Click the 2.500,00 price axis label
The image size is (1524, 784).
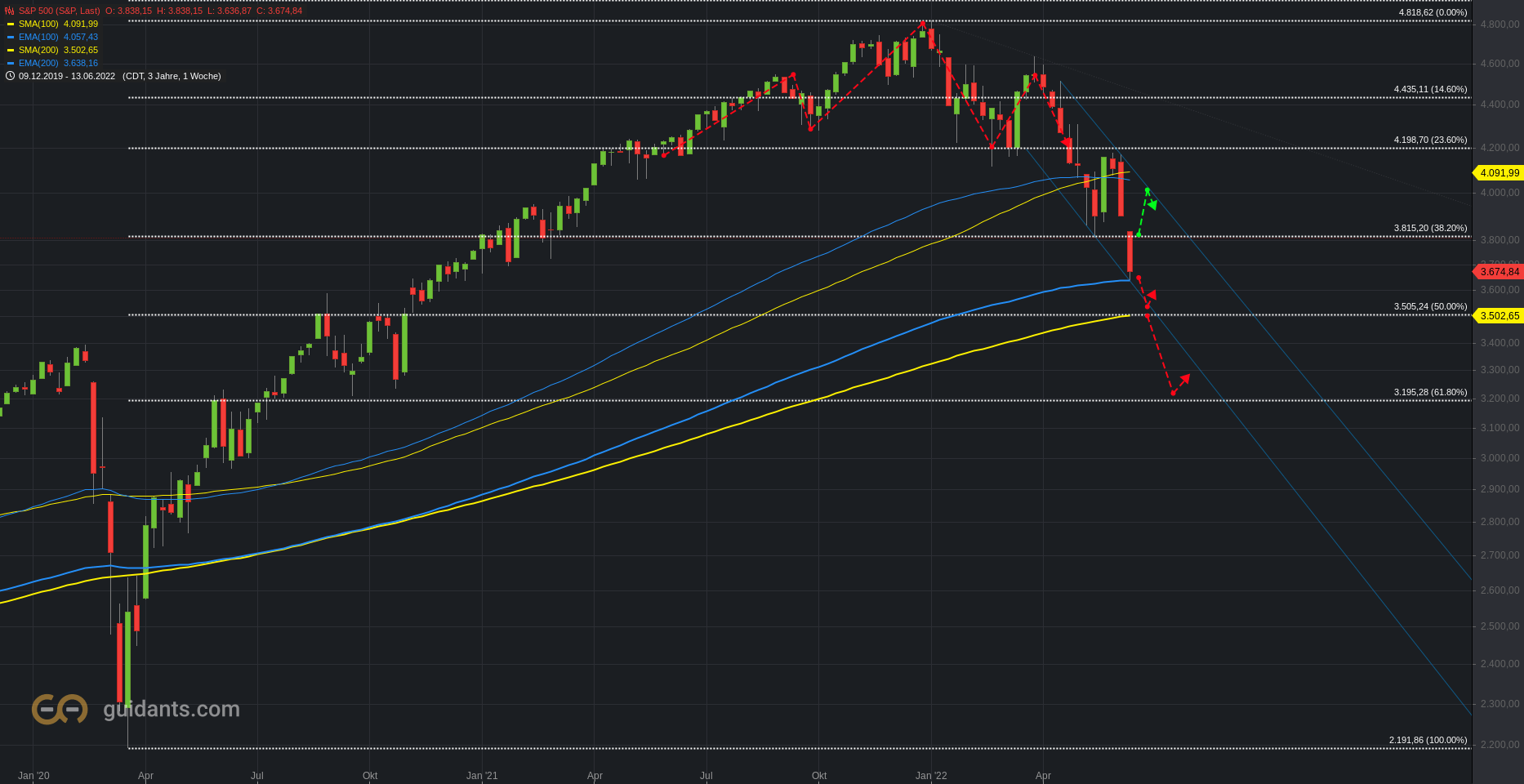point(1499,626)
